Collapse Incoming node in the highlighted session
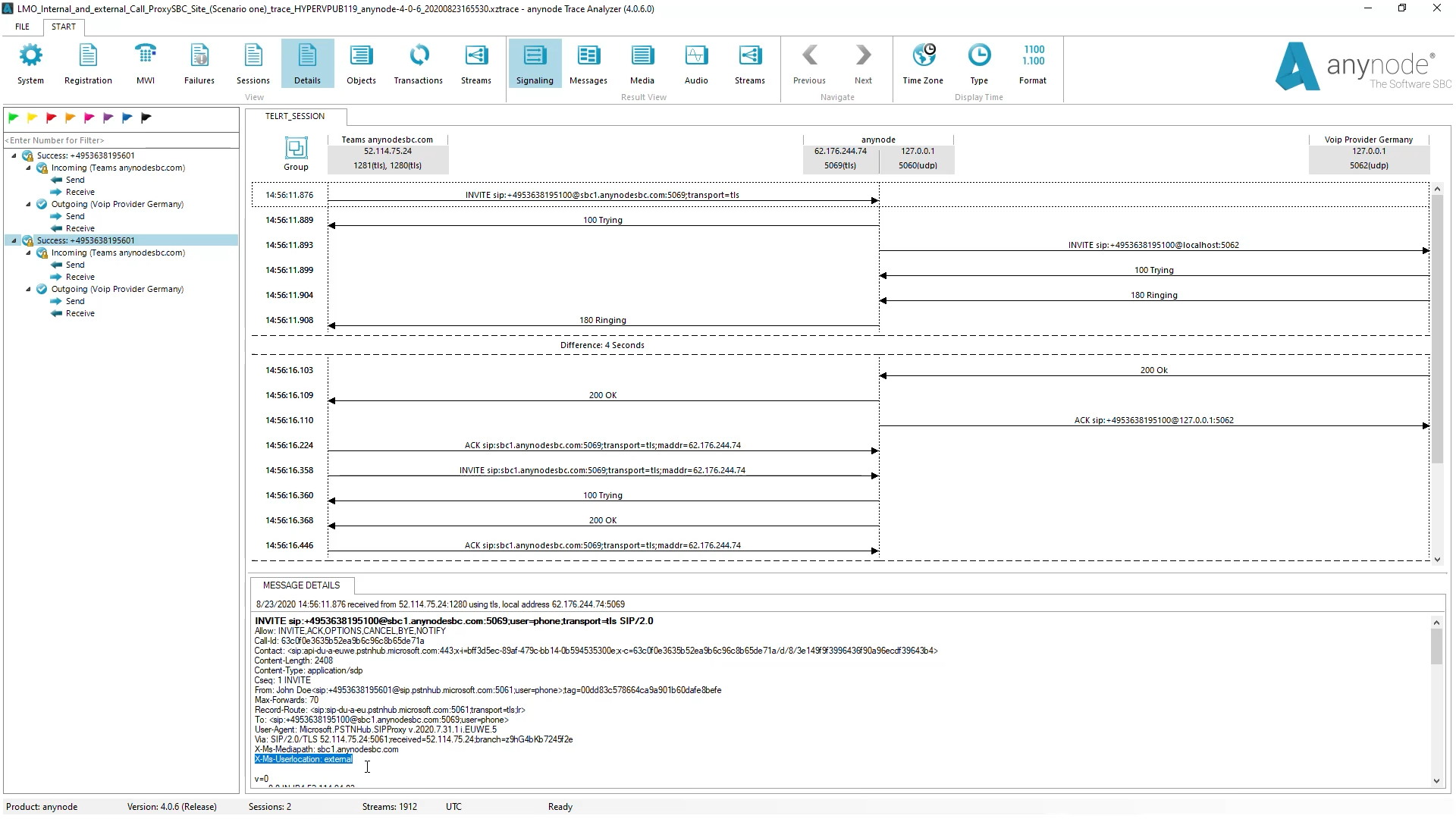The height and width of the screenshot is (819, 1456). pos(29,253)
